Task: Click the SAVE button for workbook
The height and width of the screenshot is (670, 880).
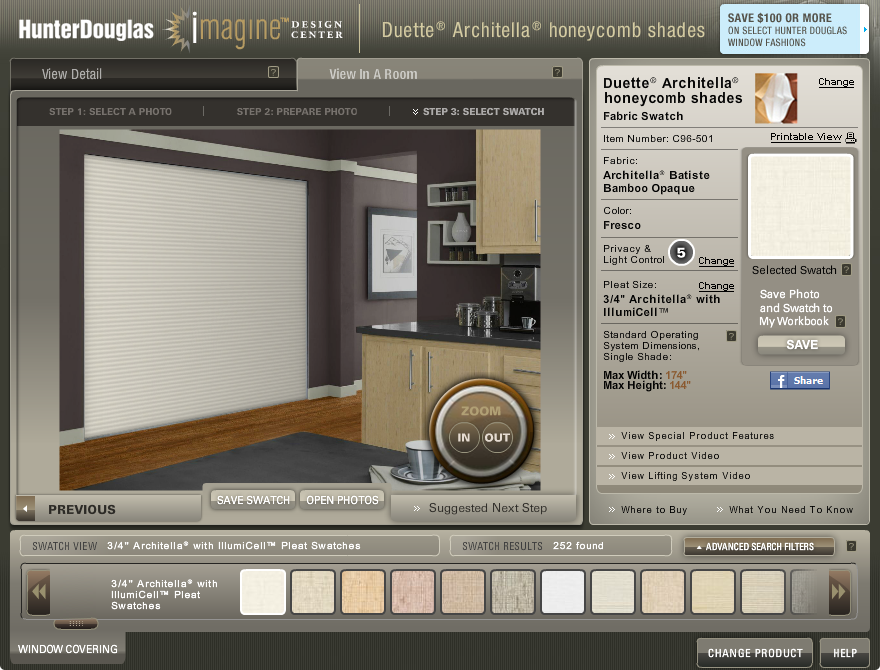Action: pyautogui.click(x=801, y=345)
